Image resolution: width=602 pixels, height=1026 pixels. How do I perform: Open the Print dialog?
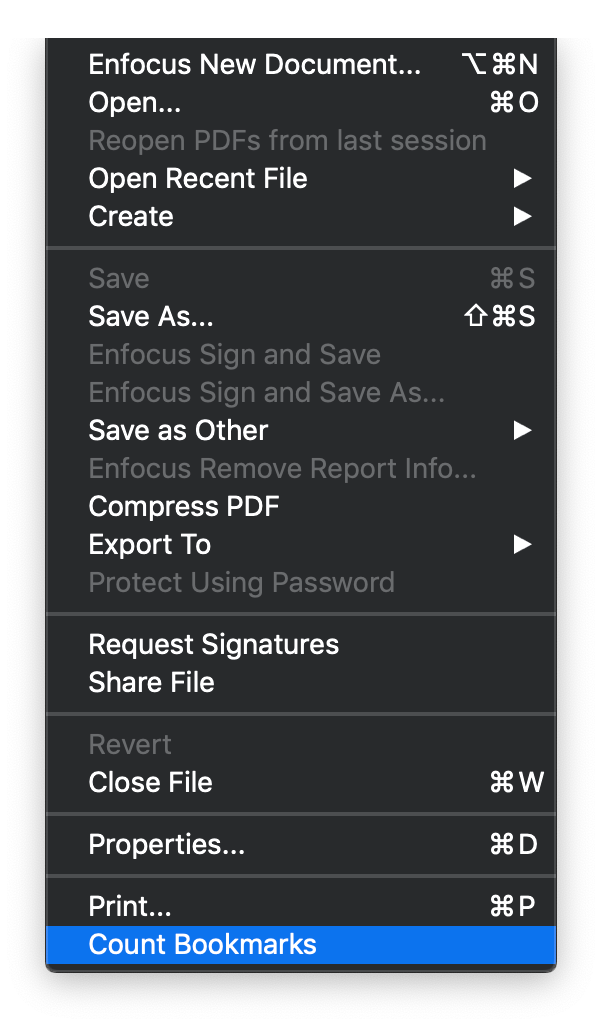(130, 906)
